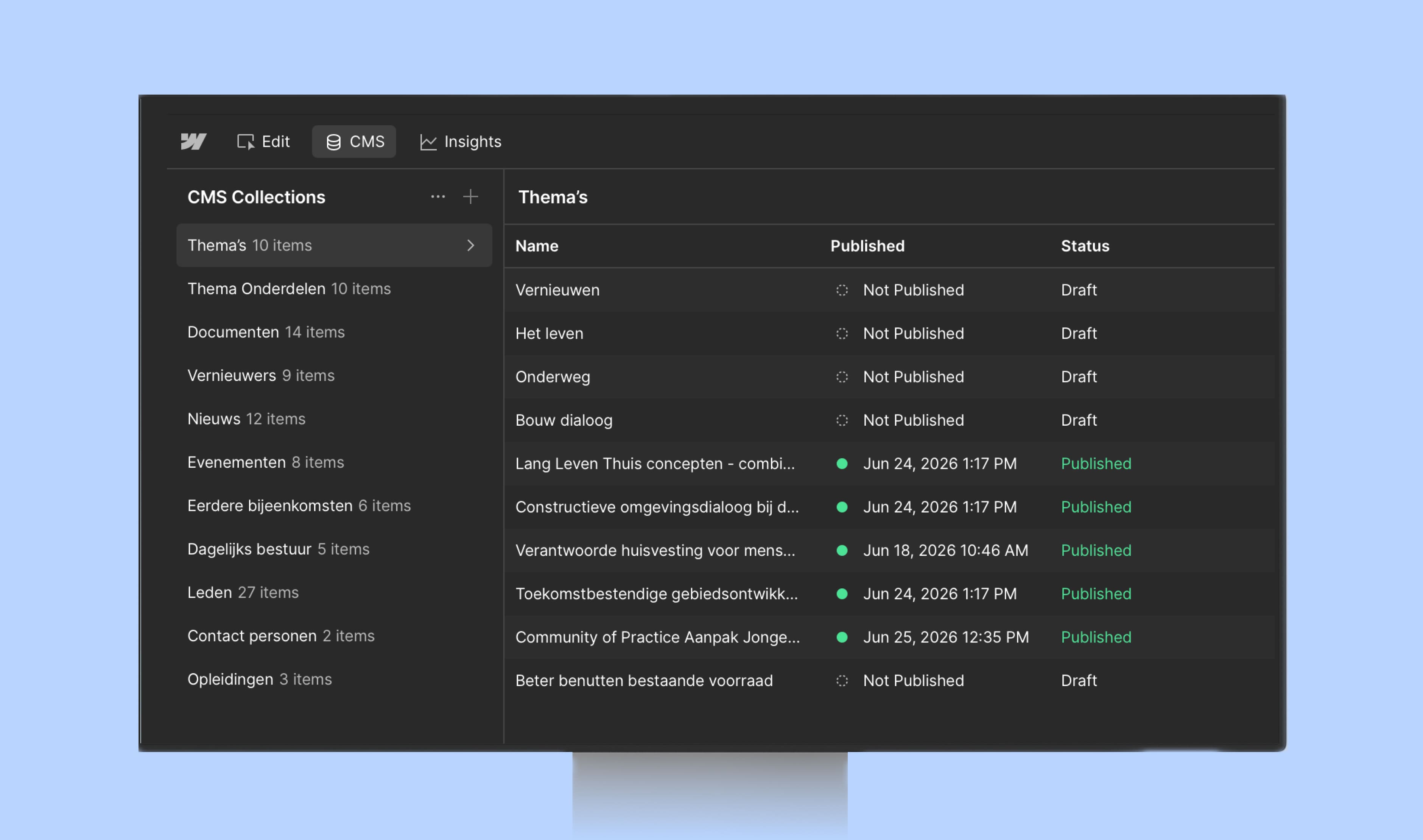Click Published status of Community of Practice
Image resolution: width=1423 pixels, height=840 pixels.
(1096, 637)
